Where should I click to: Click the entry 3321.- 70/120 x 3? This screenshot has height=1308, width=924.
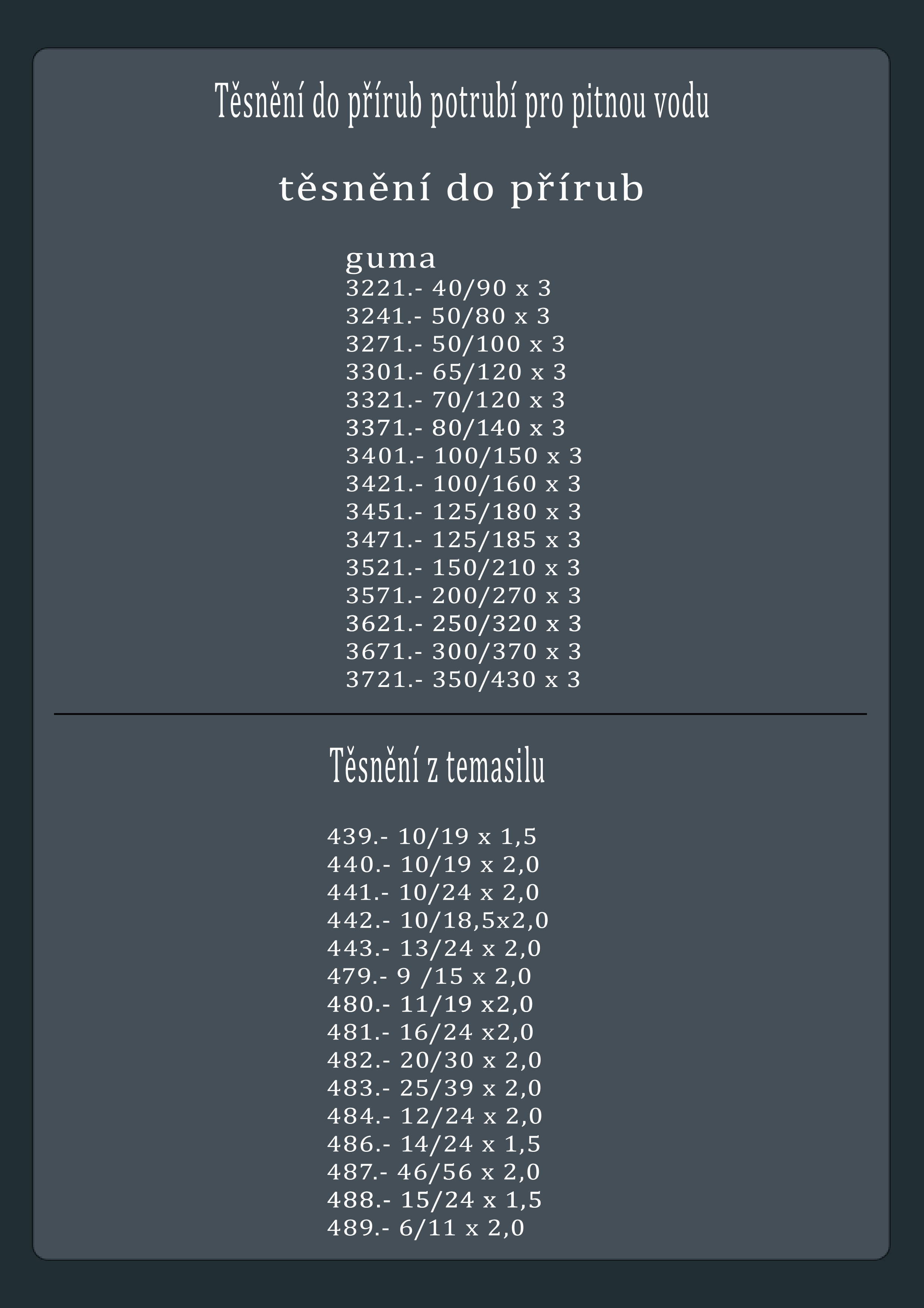point(455,399)
